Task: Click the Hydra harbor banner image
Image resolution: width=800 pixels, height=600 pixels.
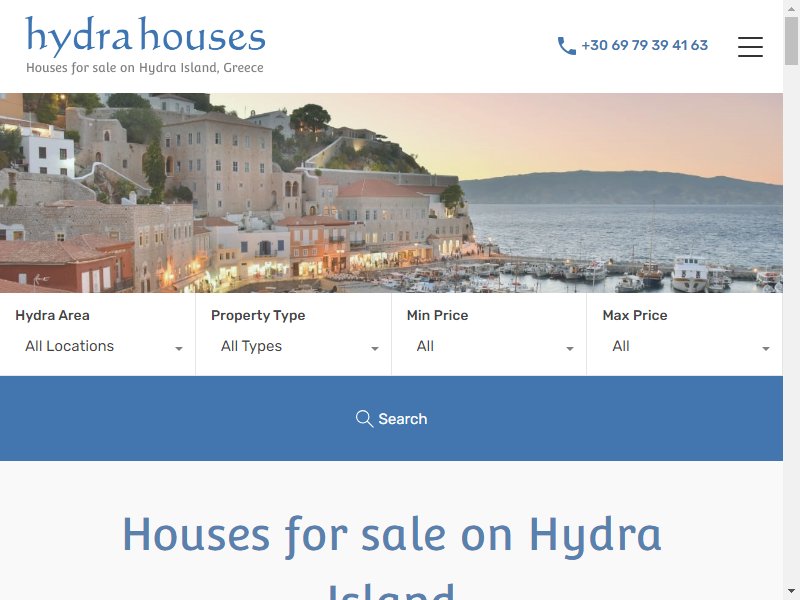Action: [x=391, y=193]
